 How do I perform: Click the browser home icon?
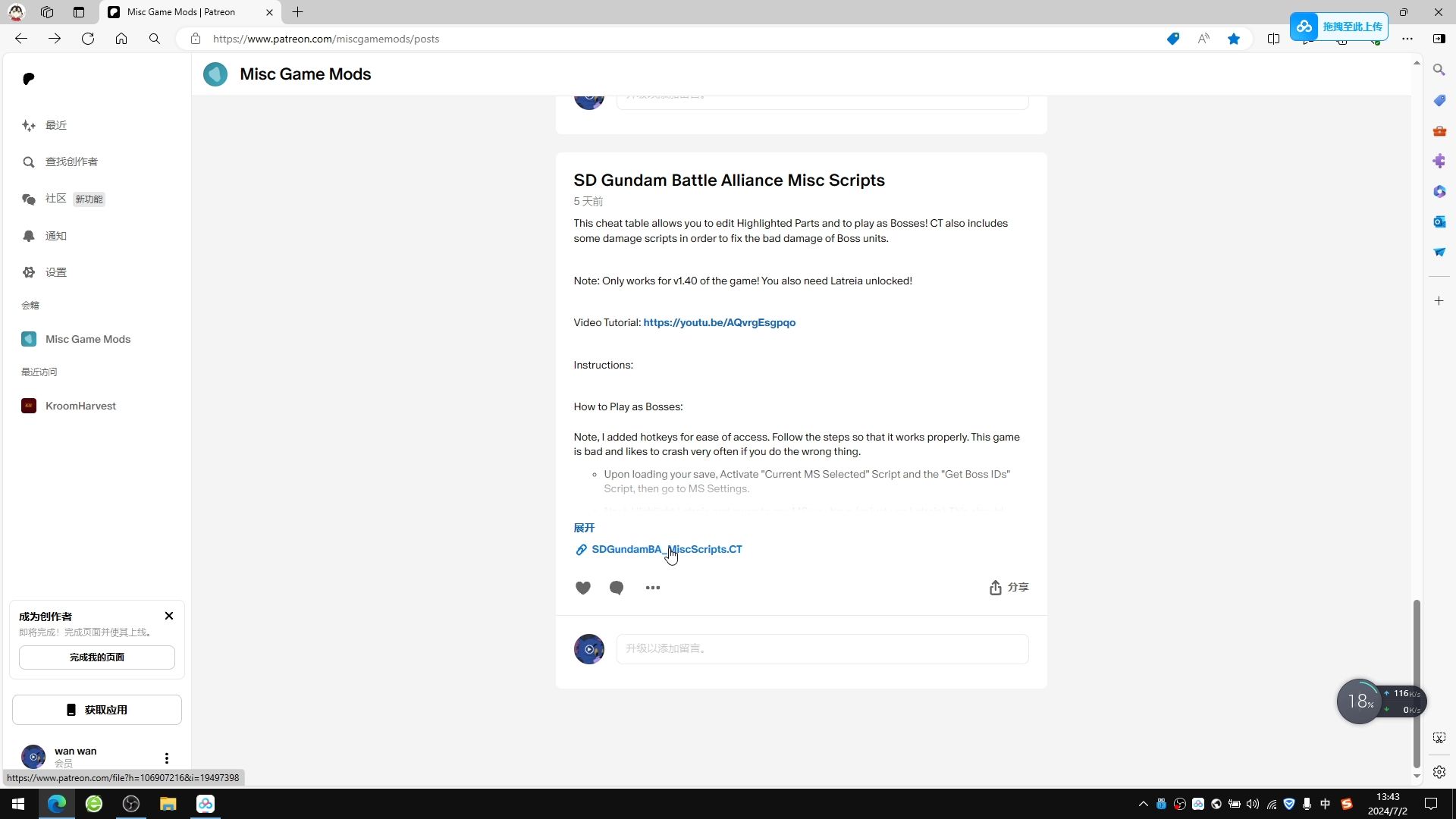pos(121,39)
